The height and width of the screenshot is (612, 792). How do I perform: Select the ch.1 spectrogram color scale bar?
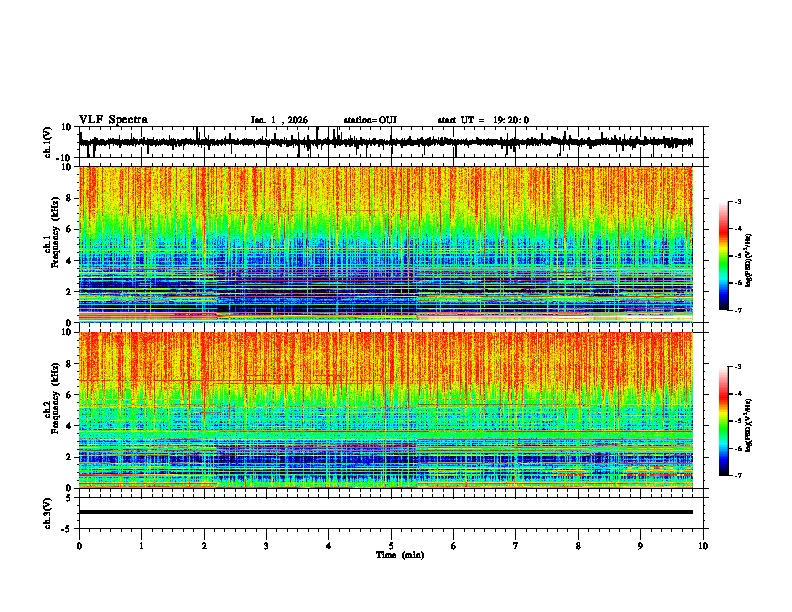coord(723,256)
